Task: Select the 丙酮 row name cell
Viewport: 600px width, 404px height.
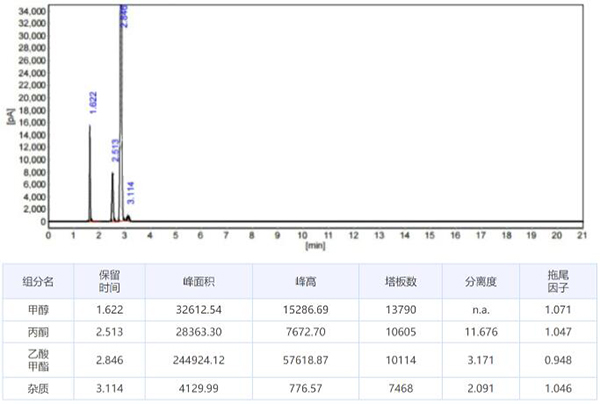Action: click(x=39, y=333)
